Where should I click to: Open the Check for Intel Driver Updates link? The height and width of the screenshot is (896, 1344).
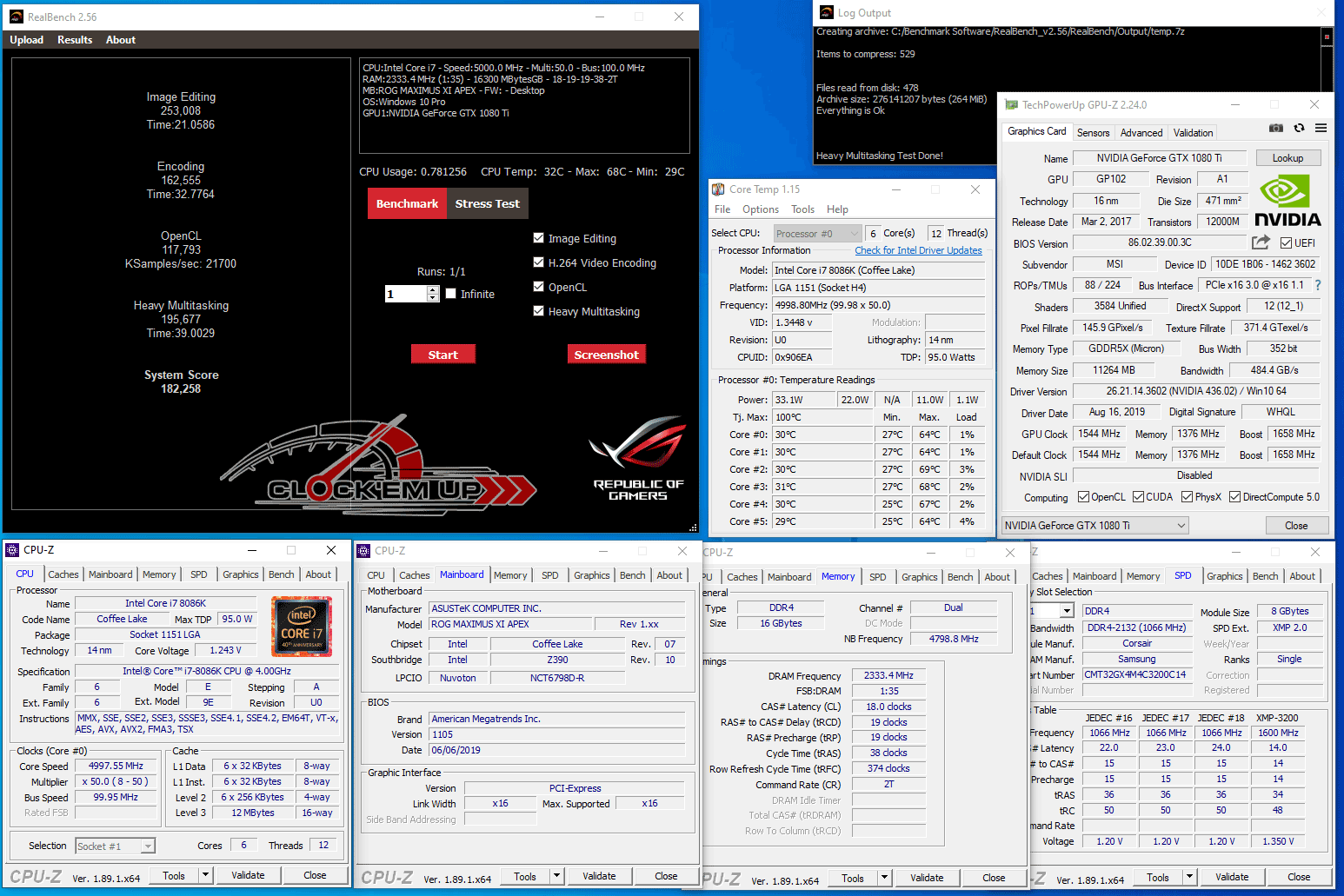tap(918, 250)
